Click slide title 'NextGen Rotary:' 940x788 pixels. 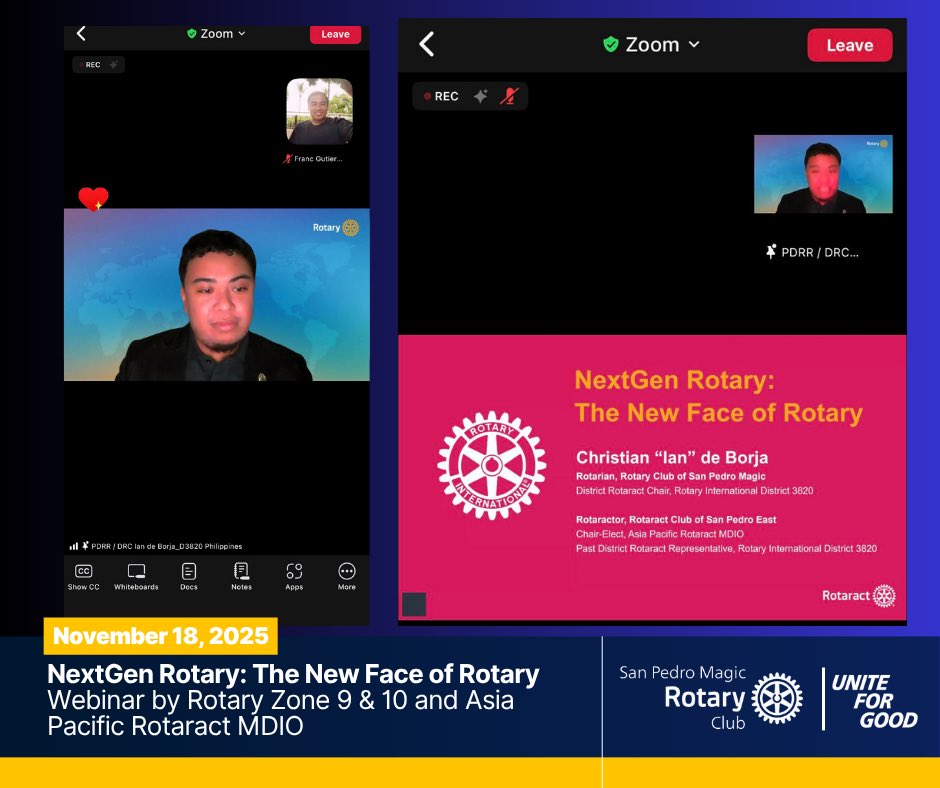tap(674, 380)
